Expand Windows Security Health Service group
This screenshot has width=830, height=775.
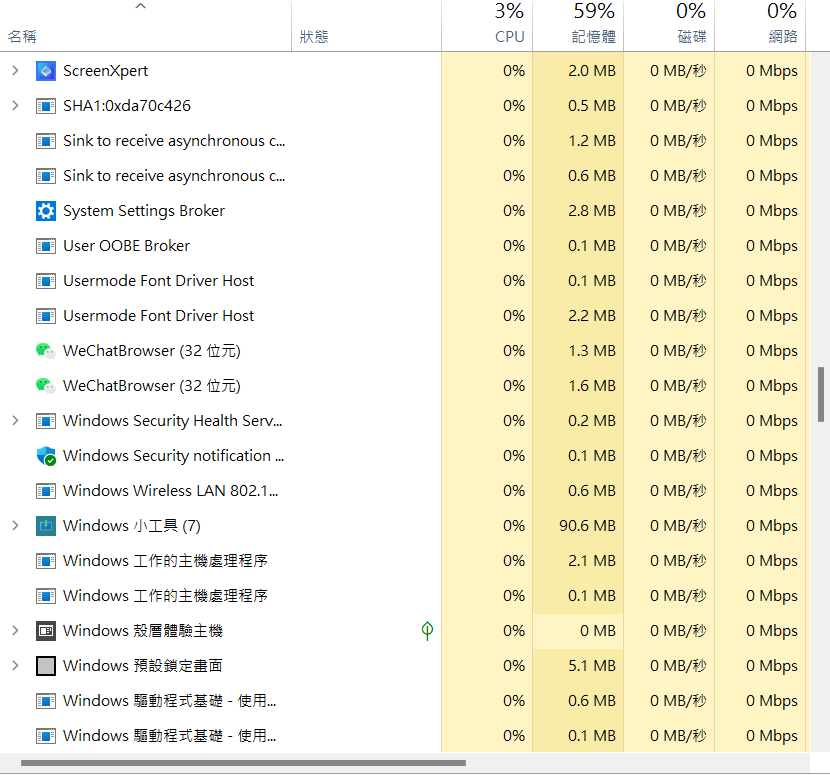point(15,420)
